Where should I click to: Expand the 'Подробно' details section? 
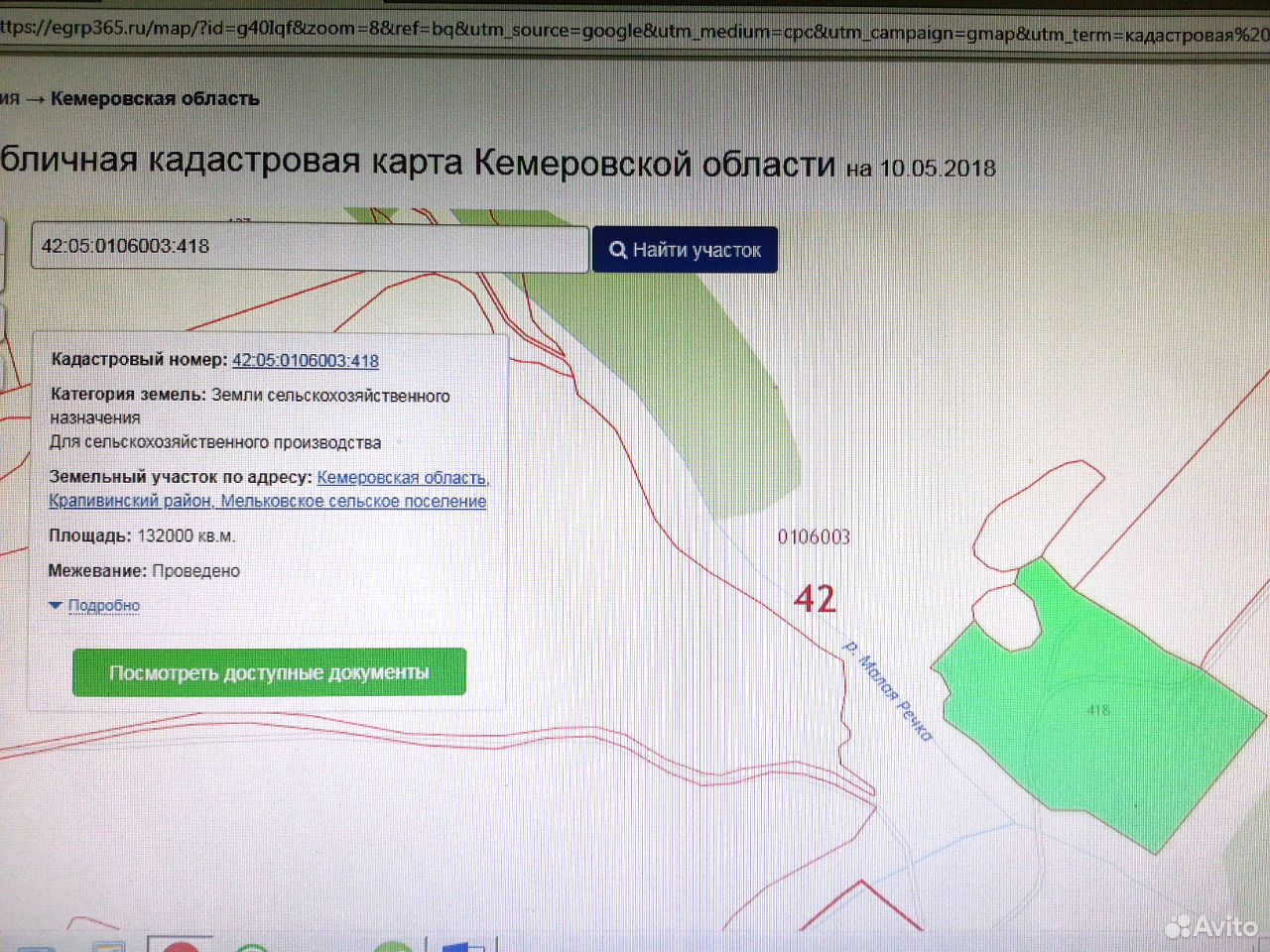[x=95, y=606]
